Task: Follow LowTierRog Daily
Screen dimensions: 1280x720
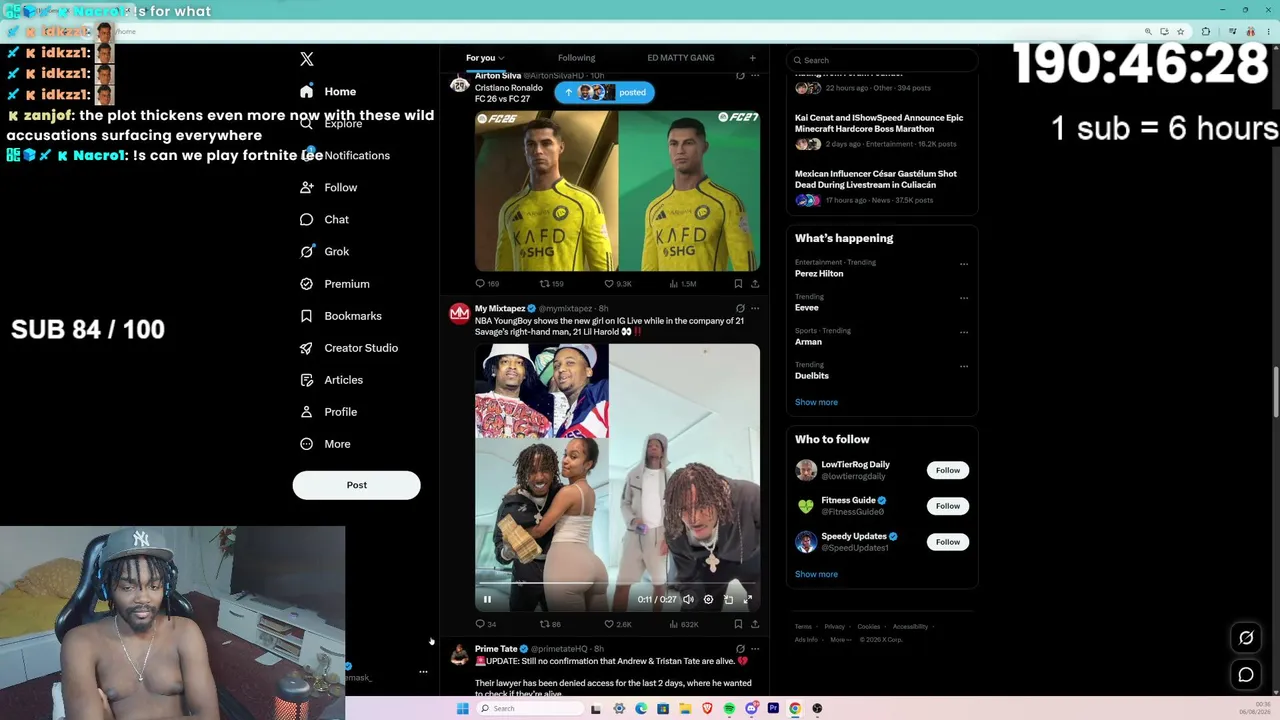Action: click(x=947, y=470)
